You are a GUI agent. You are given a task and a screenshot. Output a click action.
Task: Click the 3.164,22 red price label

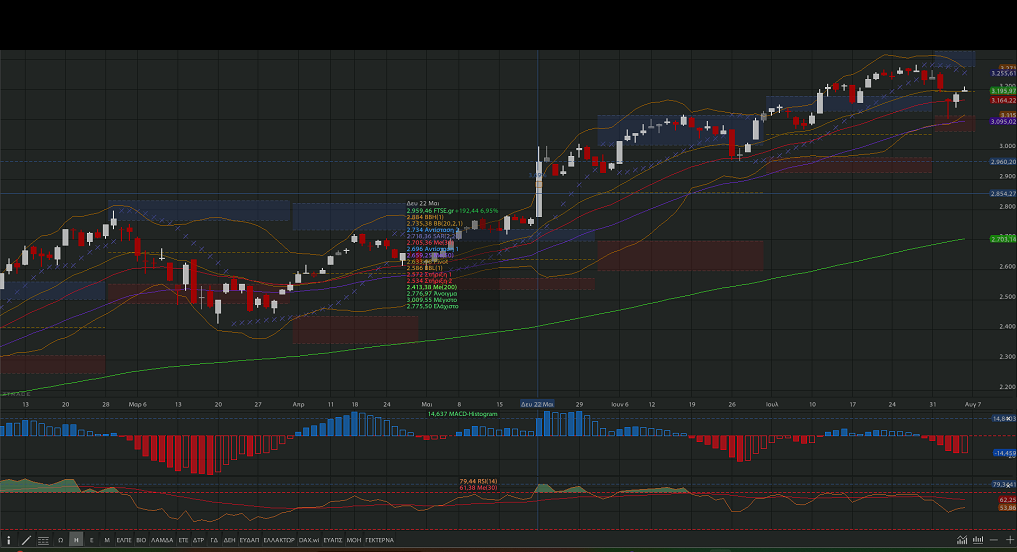click(1003, 101)
